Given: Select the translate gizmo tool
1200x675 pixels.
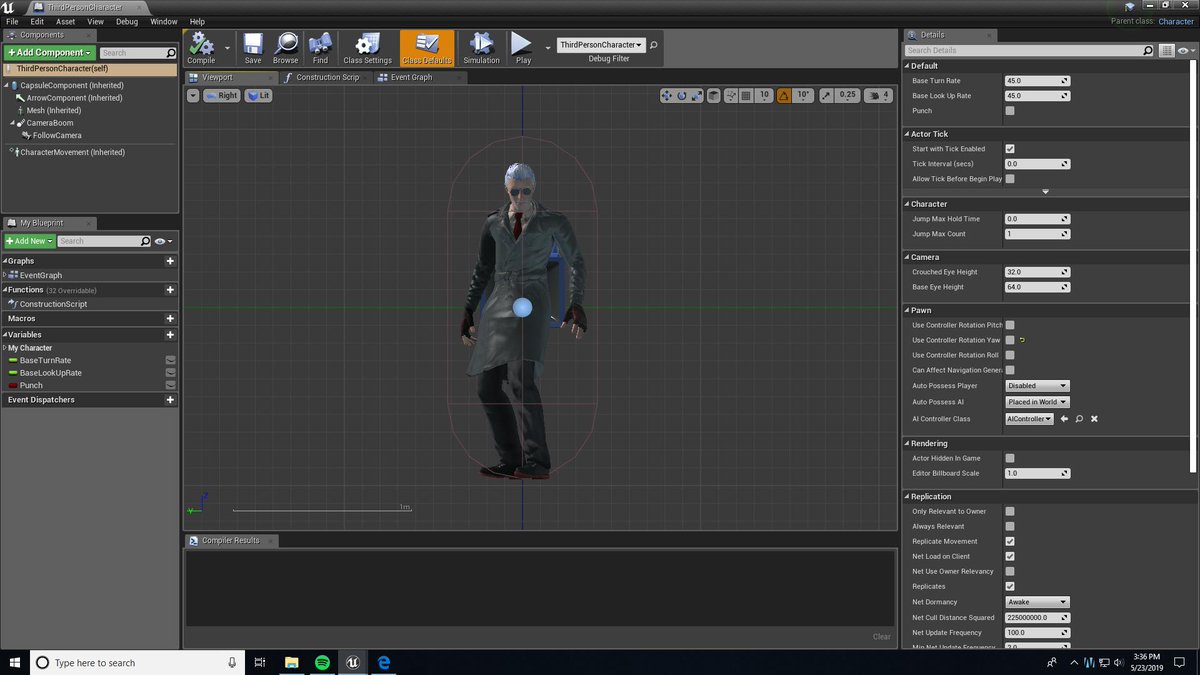Looking at the screenshot, I should click(667, 96).
